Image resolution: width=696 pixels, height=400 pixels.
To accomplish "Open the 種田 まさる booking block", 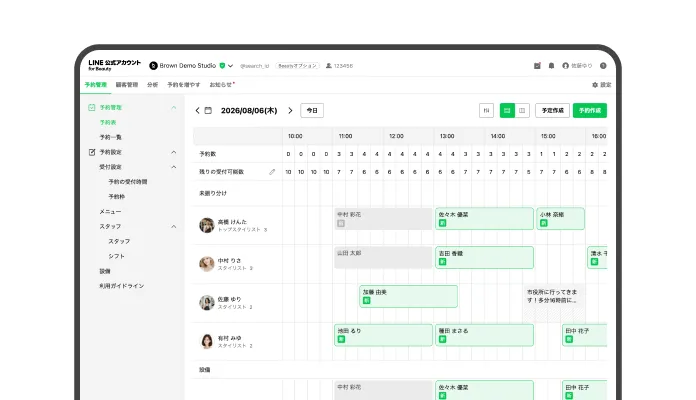I will tap(485, 335).
